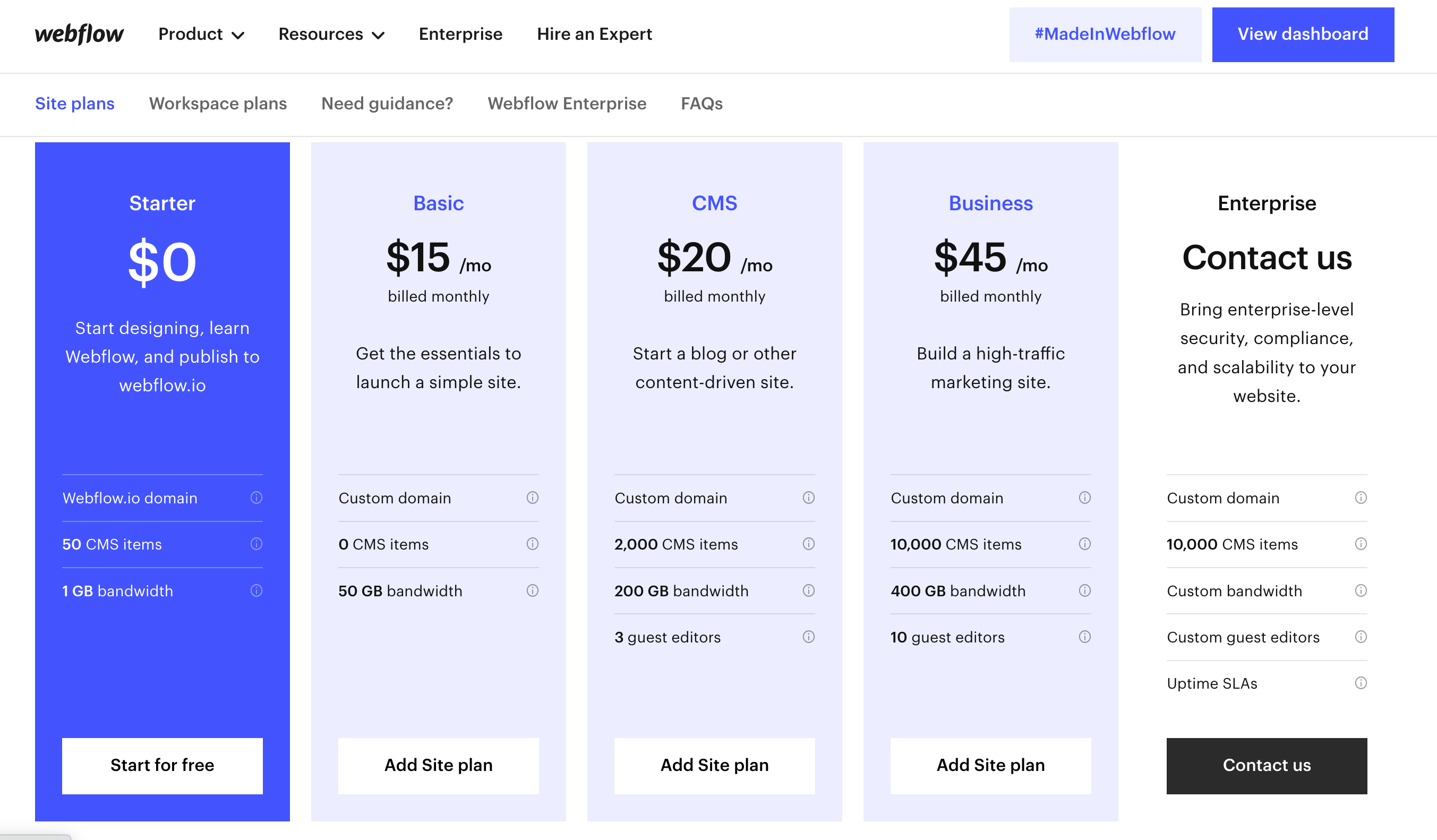Click the $15 /mo price

pyautogui.click(x=439, y=258)
